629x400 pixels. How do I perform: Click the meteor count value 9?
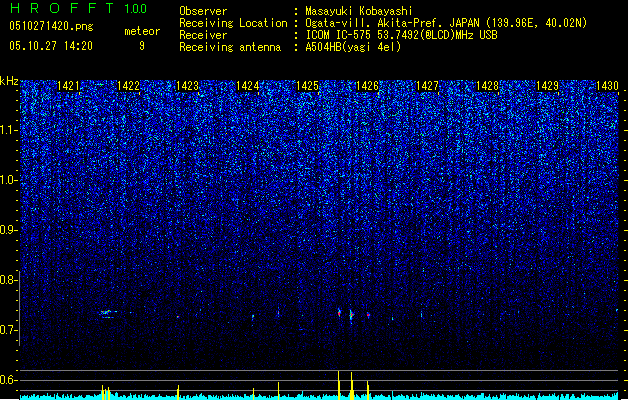142,46
